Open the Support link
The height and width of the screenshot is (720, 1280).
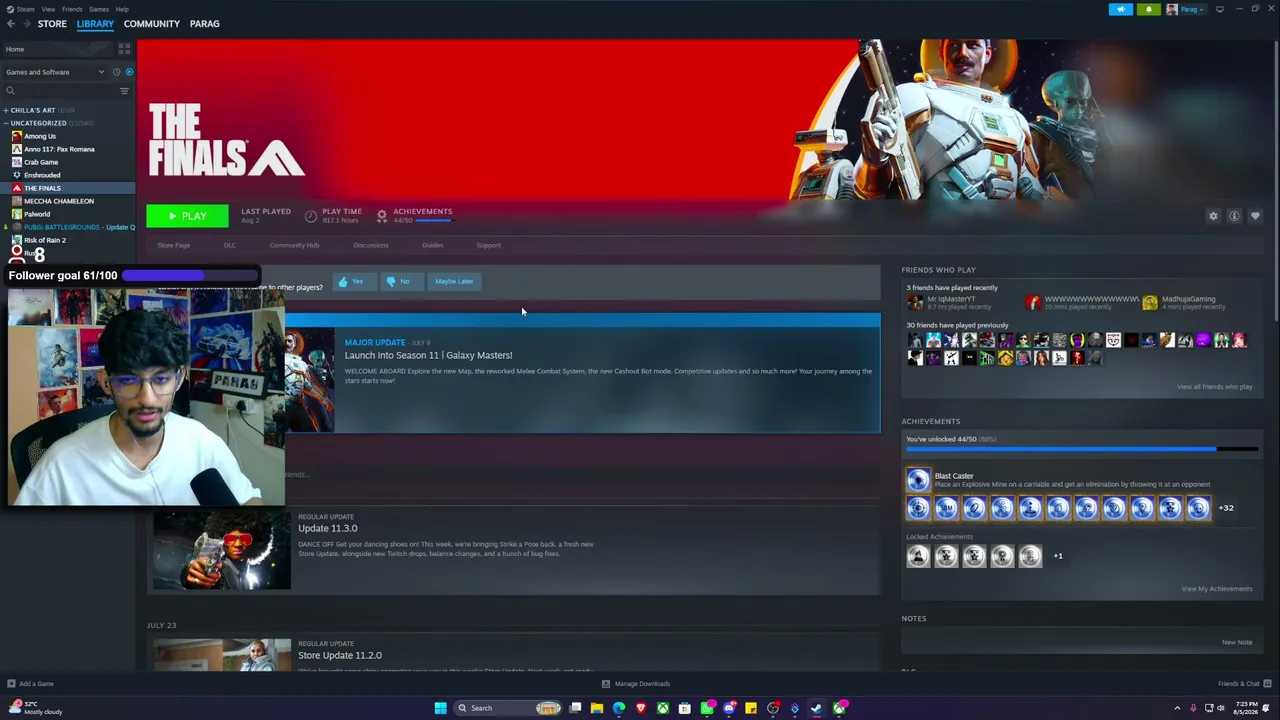tap(488, 245)
